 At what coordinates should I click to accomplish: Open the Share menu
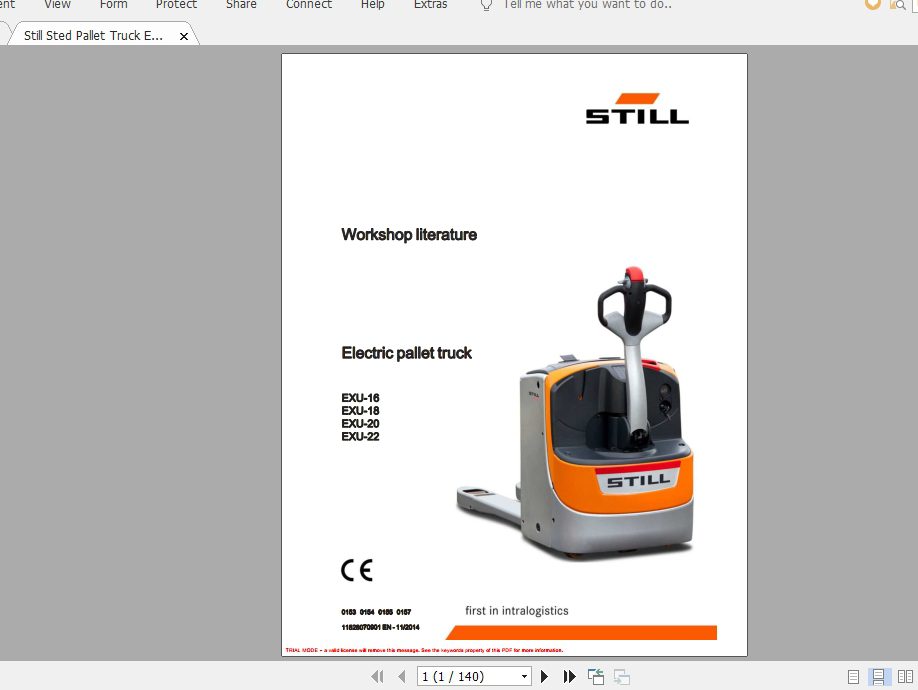(x=241, y=5)
